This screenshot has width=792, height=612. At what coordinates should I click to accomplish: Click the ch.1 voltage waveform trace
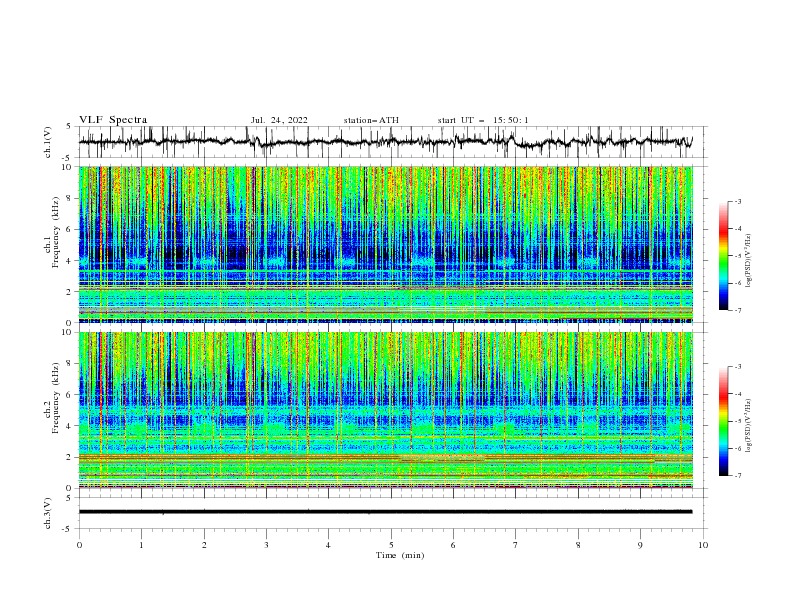(x=386, y=142)
